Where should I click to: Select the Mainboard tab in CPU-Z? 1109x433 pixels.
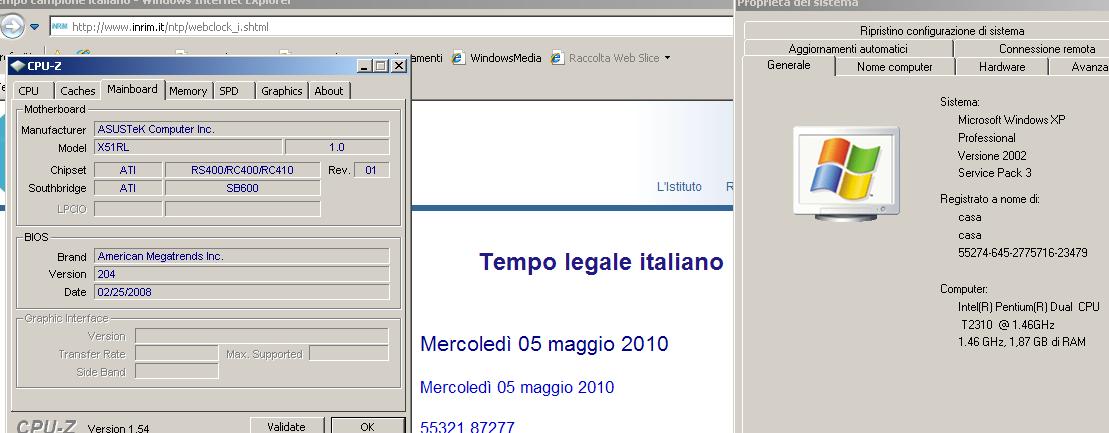132,89
